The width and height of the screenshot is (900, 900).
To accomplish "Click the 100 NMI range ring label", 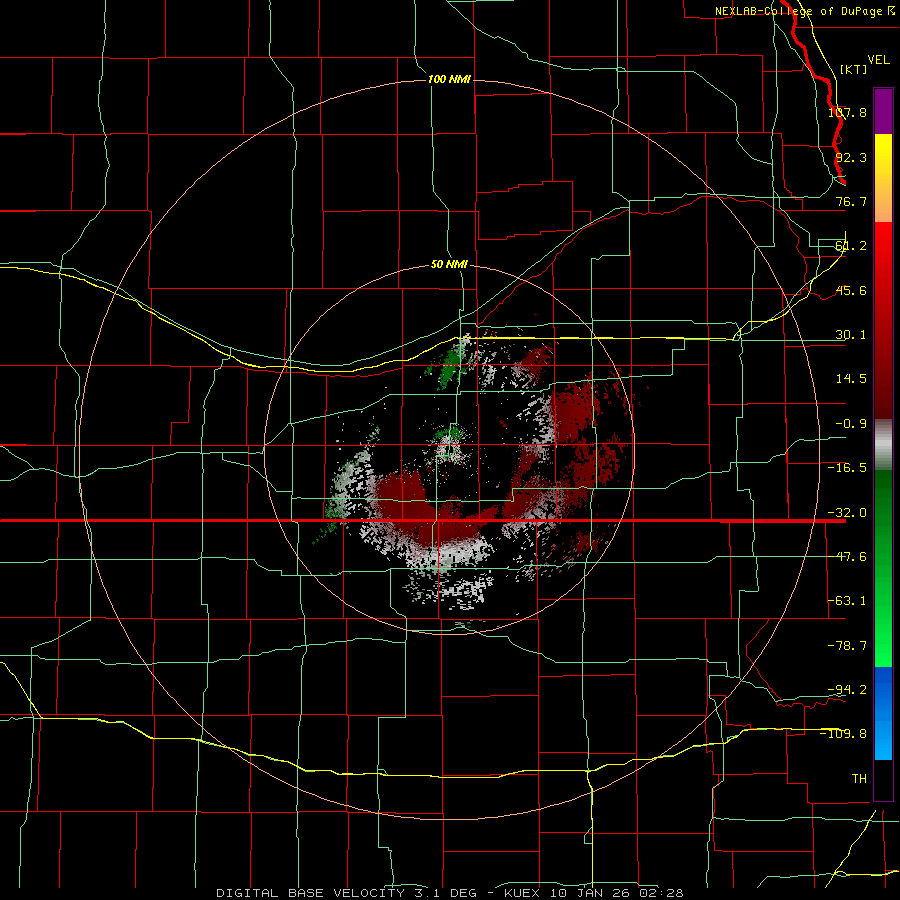I will [x=449, y=79].
